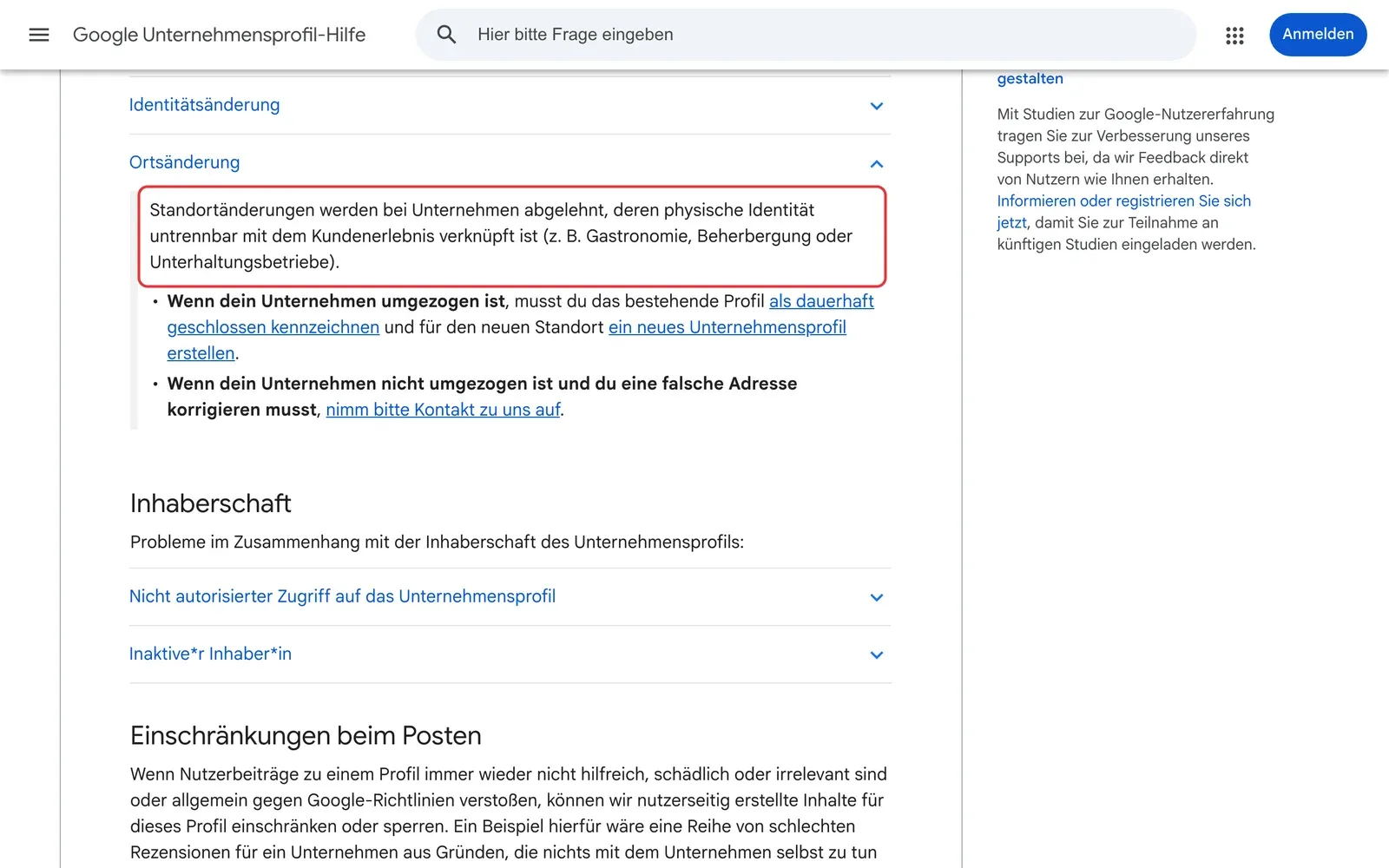Click the search magnifier icon
This screenshot has width=1389, height=868.
click(446, 35)
